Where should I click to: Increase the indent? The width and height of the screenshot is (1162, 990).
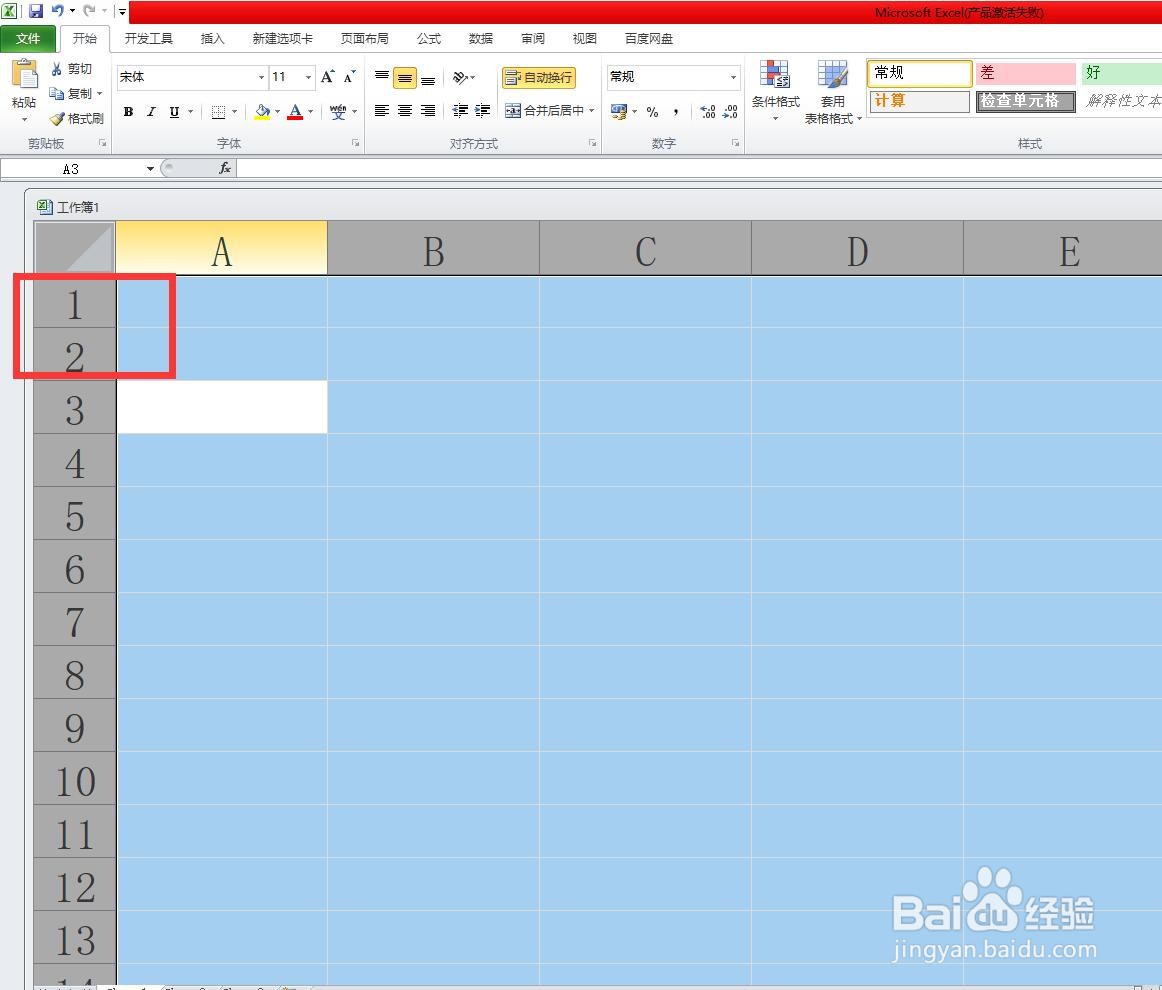[x=483, y=110]
